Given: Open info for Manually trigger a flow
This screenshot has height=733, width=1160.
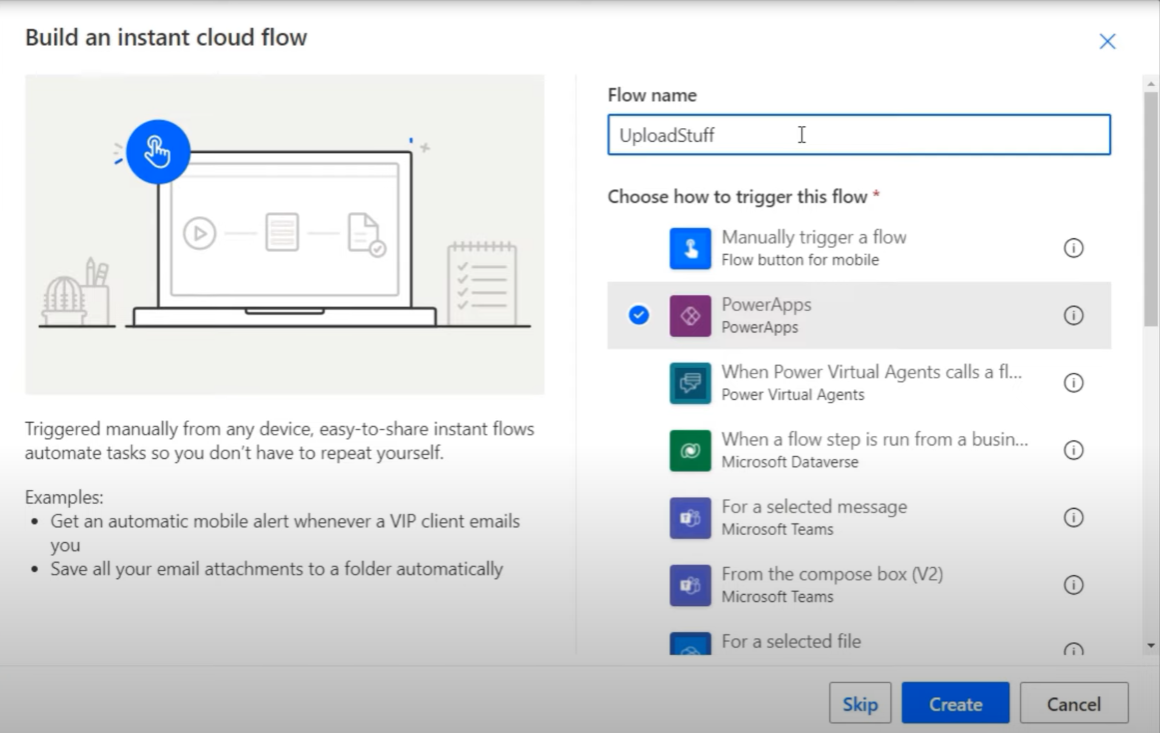Looking at the screenshot, I should [1073, 248].
